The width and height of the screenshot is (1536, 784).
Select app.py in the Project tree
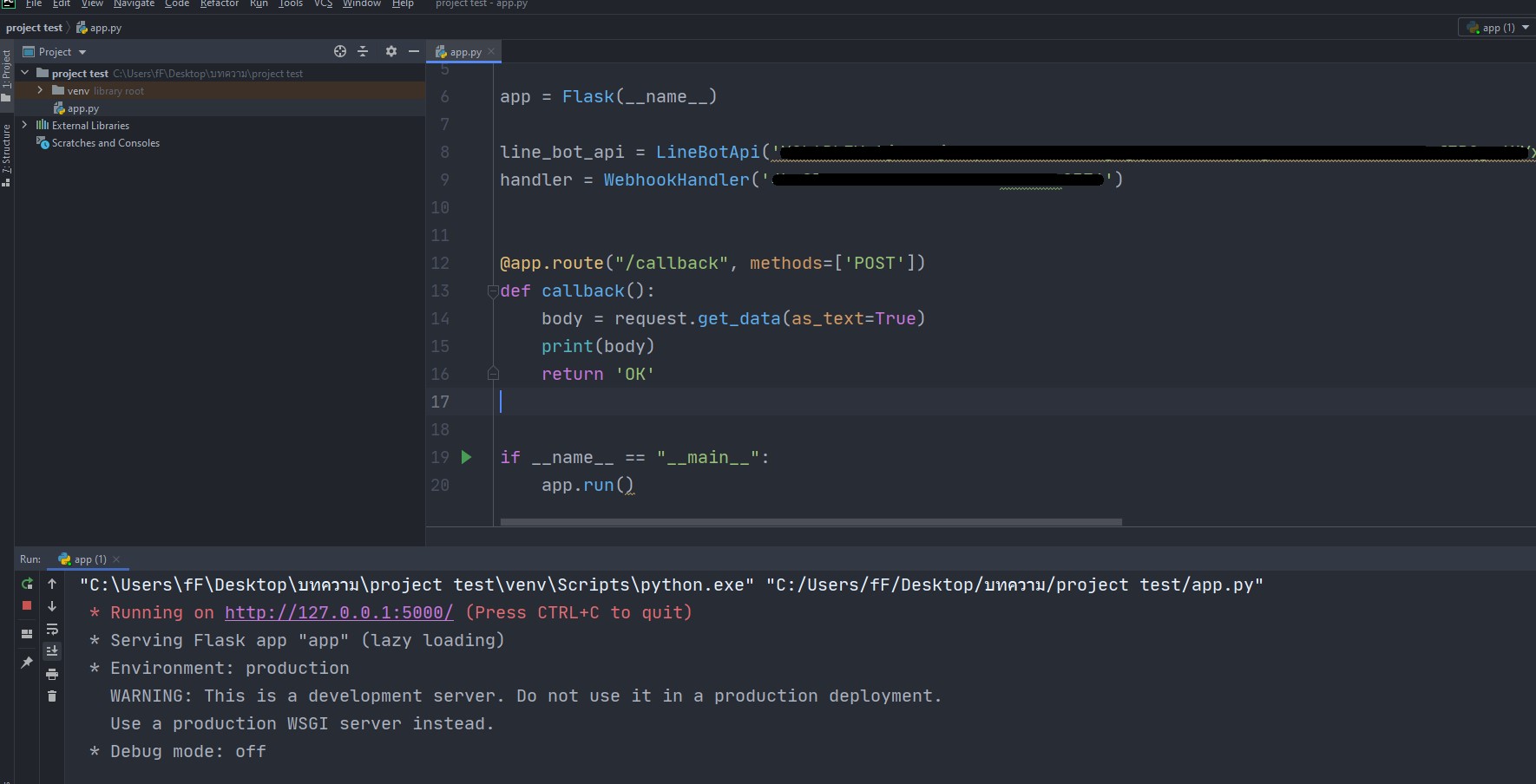[x=83, y=108]
